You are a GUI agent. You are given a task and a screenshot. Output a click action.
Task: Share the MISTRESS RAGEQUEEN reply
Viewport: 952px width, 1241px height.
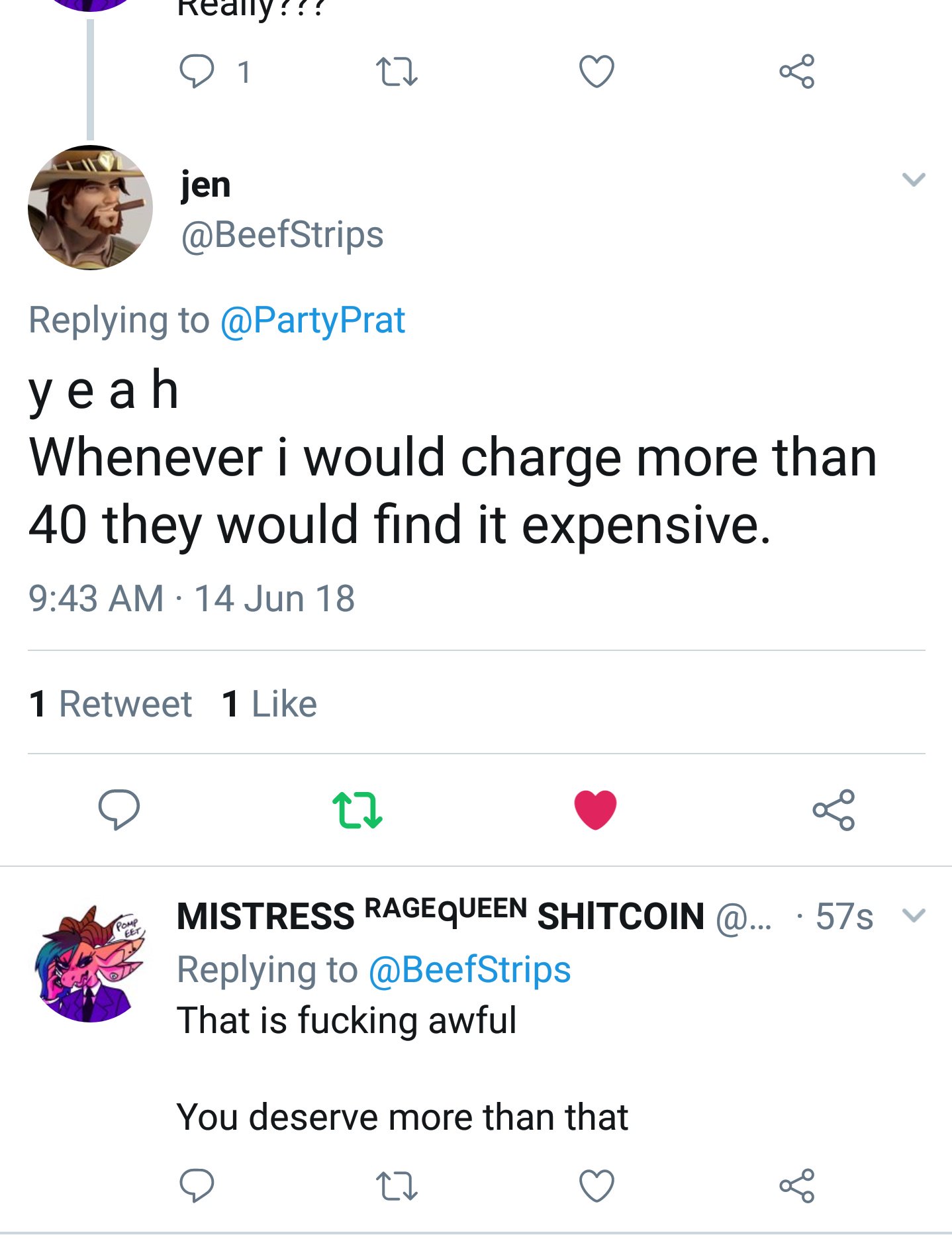click(796, 1185)
